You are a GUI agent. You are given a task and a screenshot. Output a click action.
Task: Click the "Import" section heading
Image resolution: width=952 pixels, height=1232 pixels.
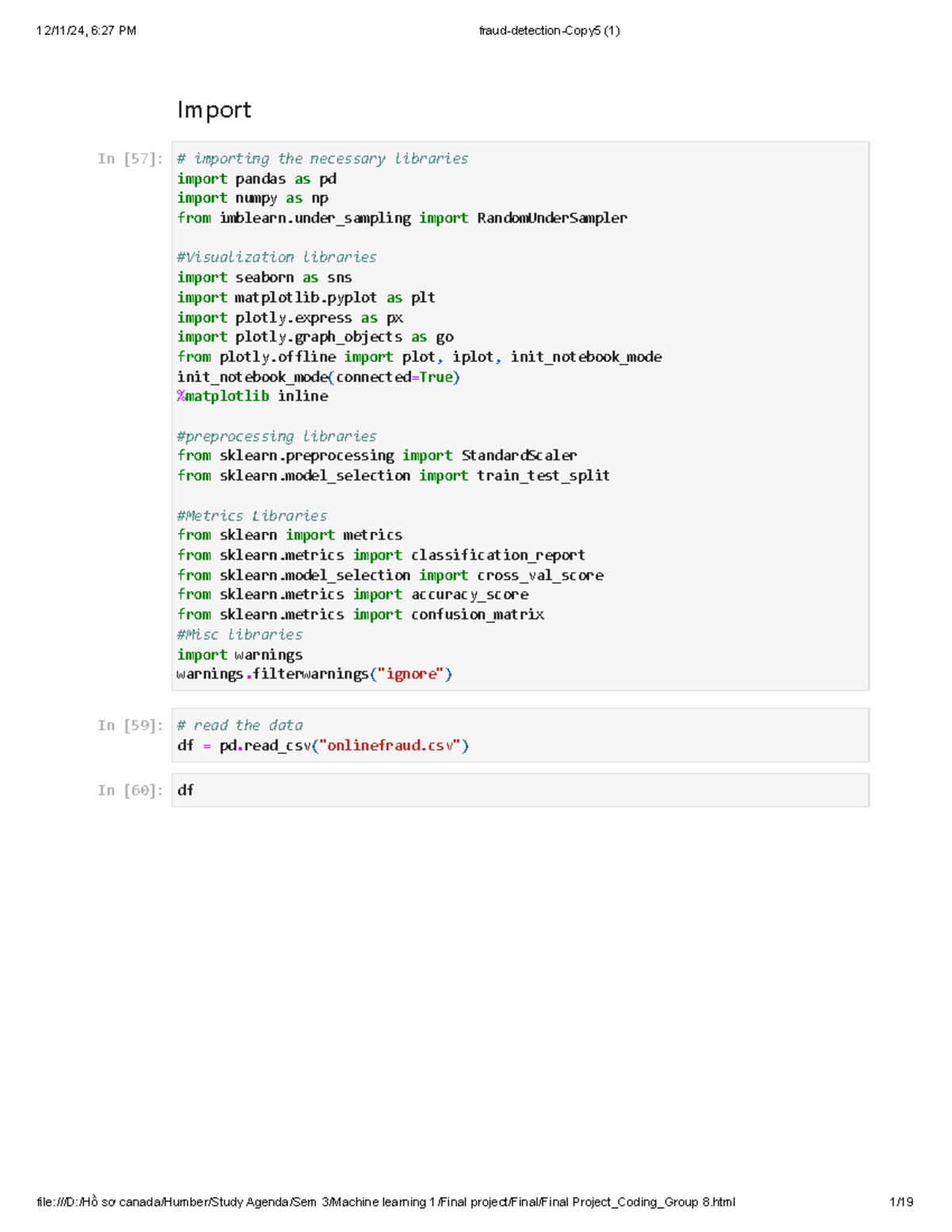[214, 109]
